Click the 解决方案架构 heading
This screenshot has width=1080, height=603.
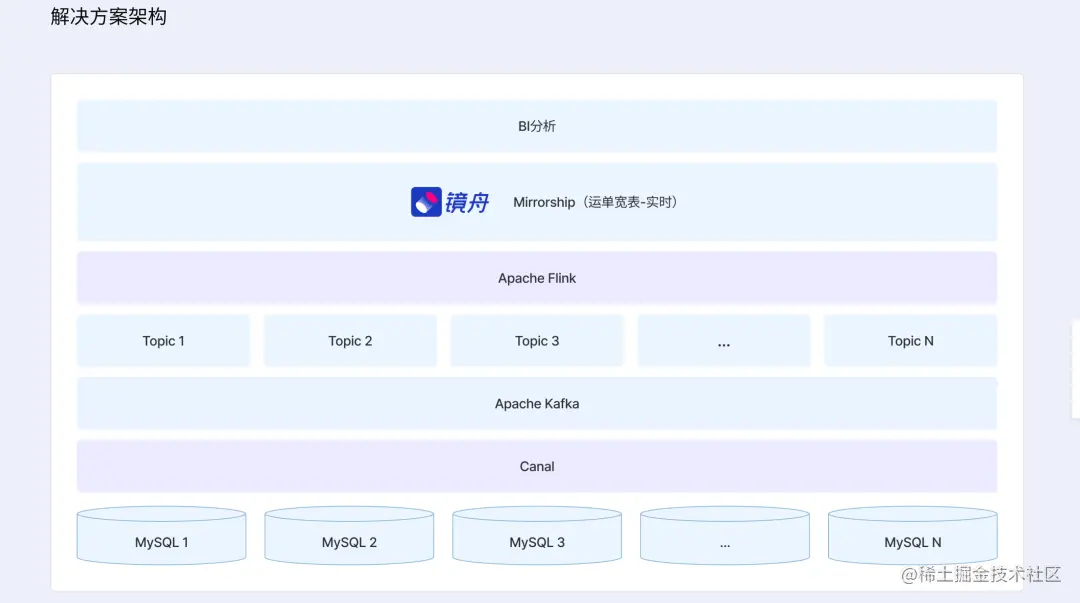click(x=109, y=17)
